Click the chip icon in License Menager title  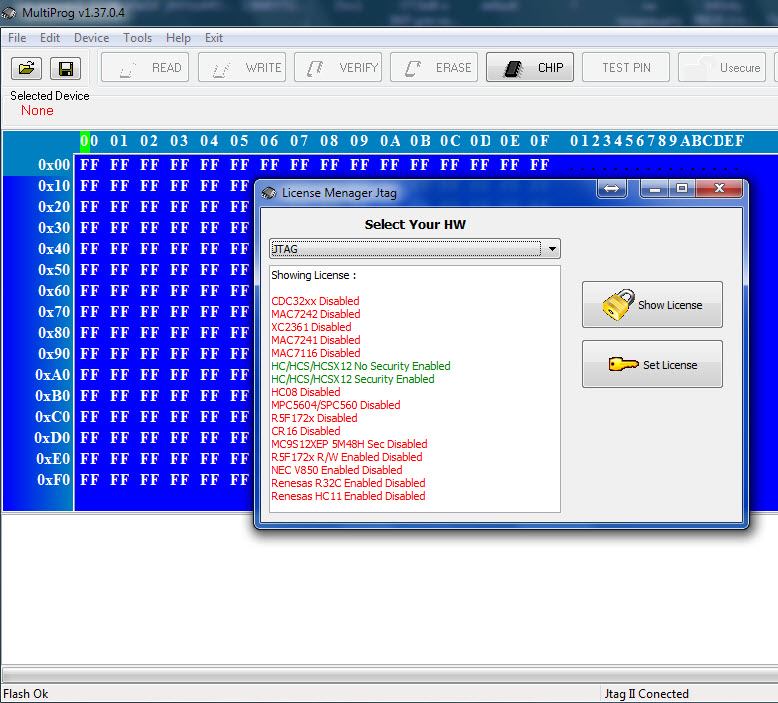coord(269,193)
